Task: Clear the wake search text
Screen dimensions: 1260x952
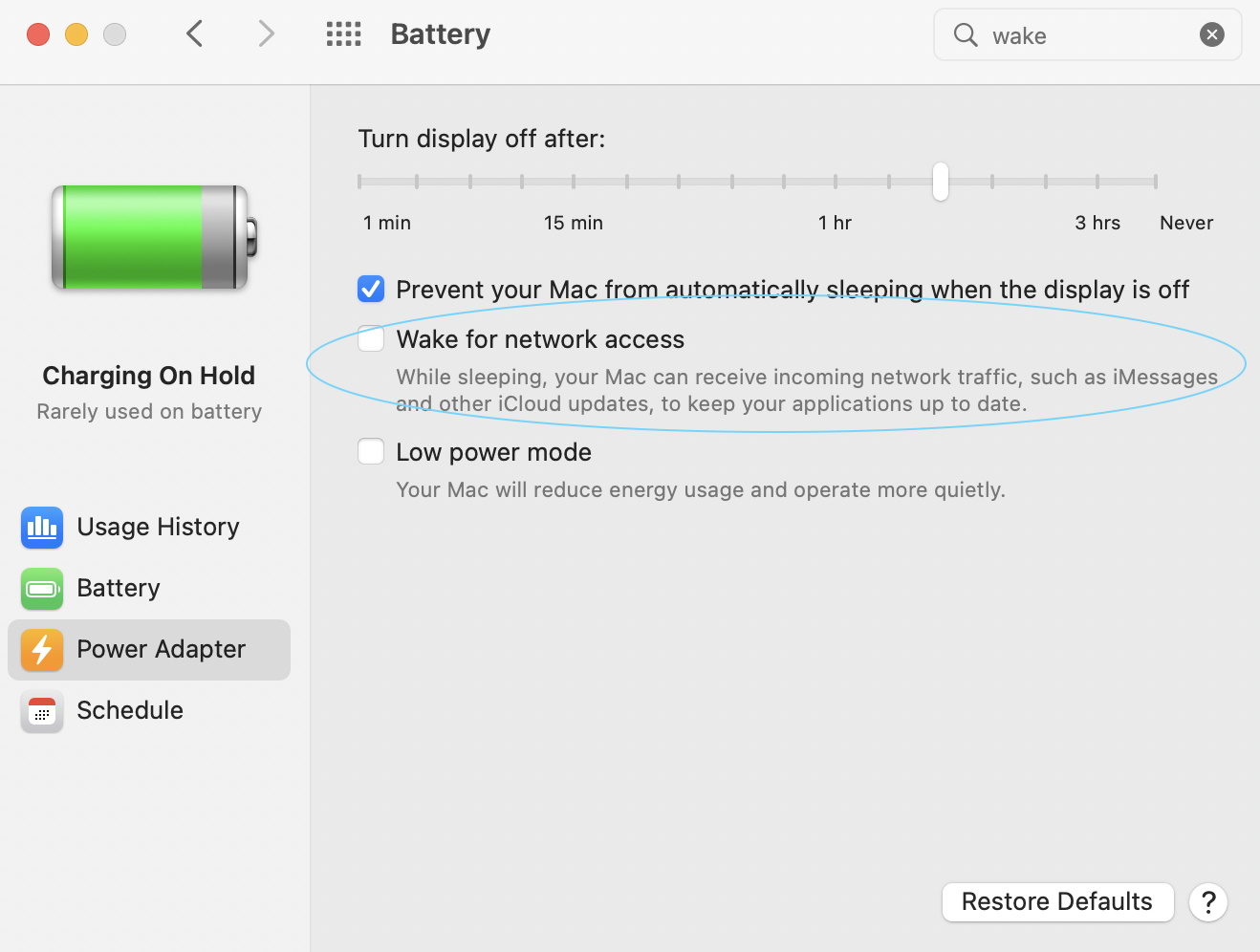Action: coord(1211,35)
